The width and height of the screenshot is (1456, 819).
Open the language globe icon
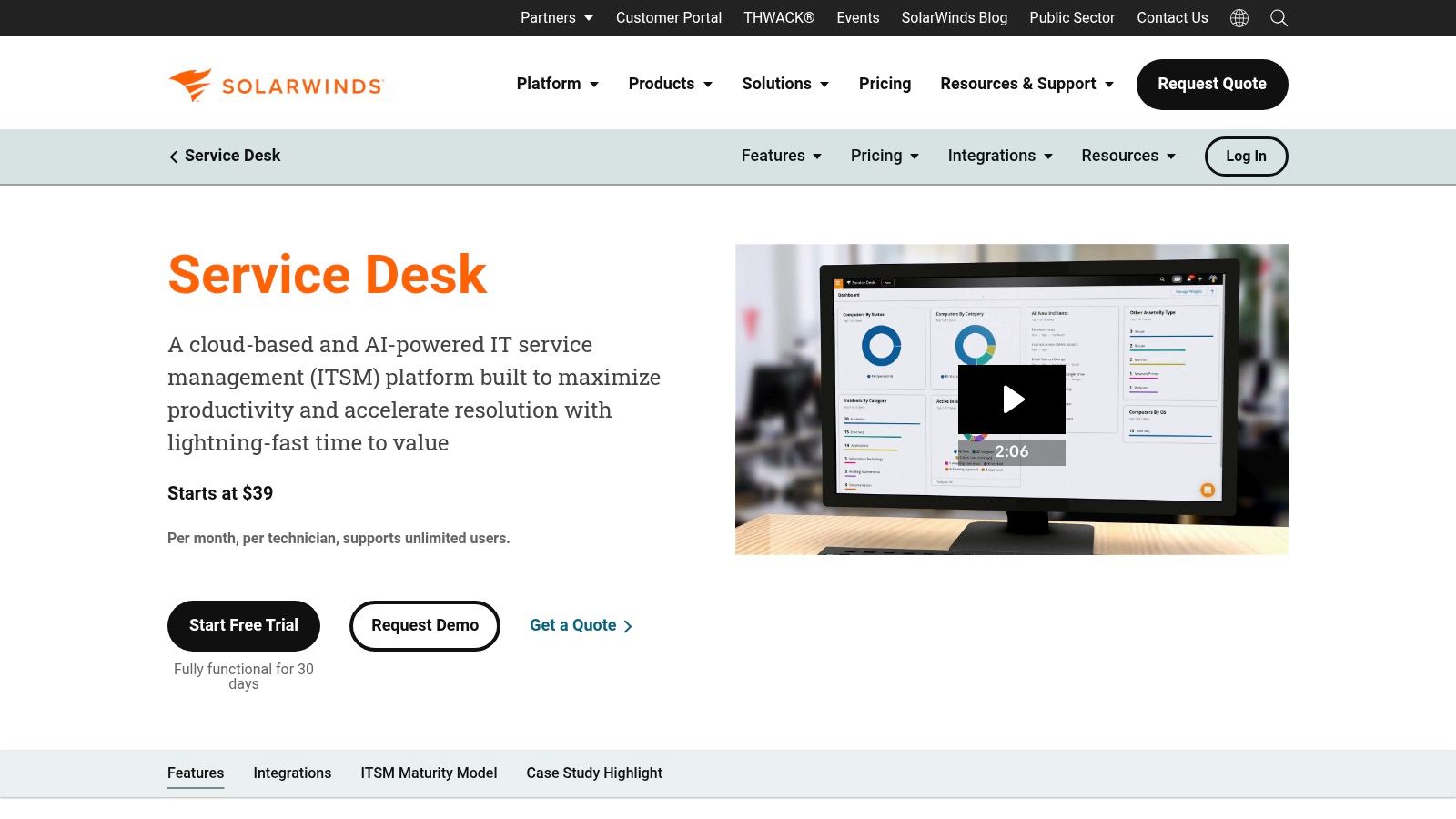[1239, 18]
